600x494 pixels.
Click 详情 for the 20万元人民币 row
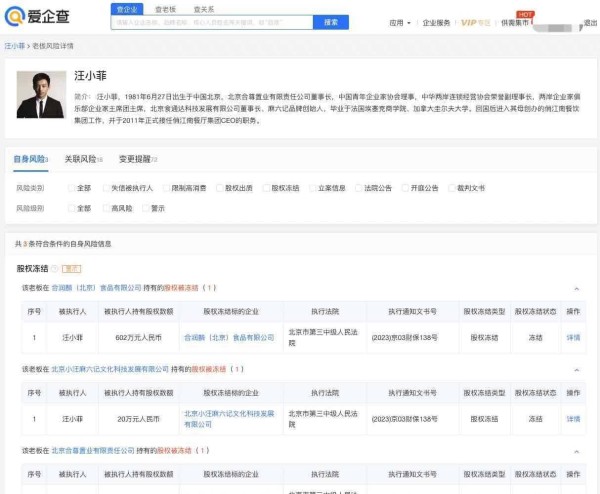[573, 419]
